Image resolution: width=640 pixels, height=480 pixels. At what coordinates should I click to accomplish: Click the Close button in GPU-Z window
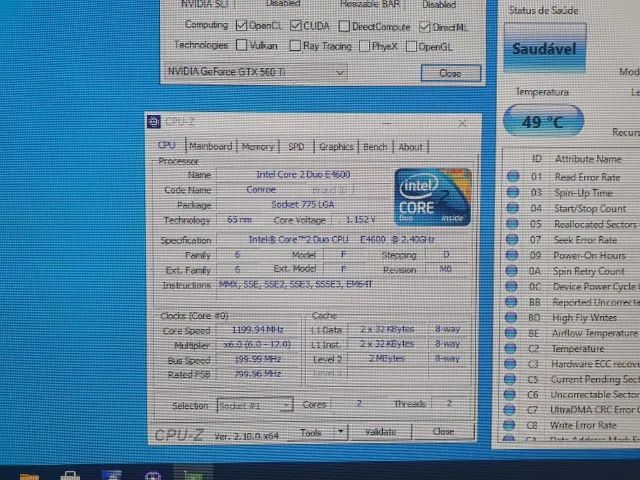point(451,73)
